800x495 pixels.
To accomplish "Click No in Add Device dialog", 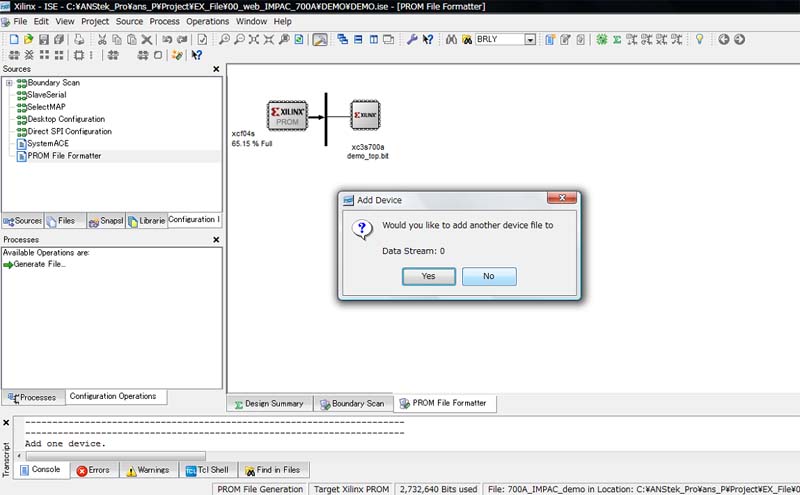I will 489,276.
